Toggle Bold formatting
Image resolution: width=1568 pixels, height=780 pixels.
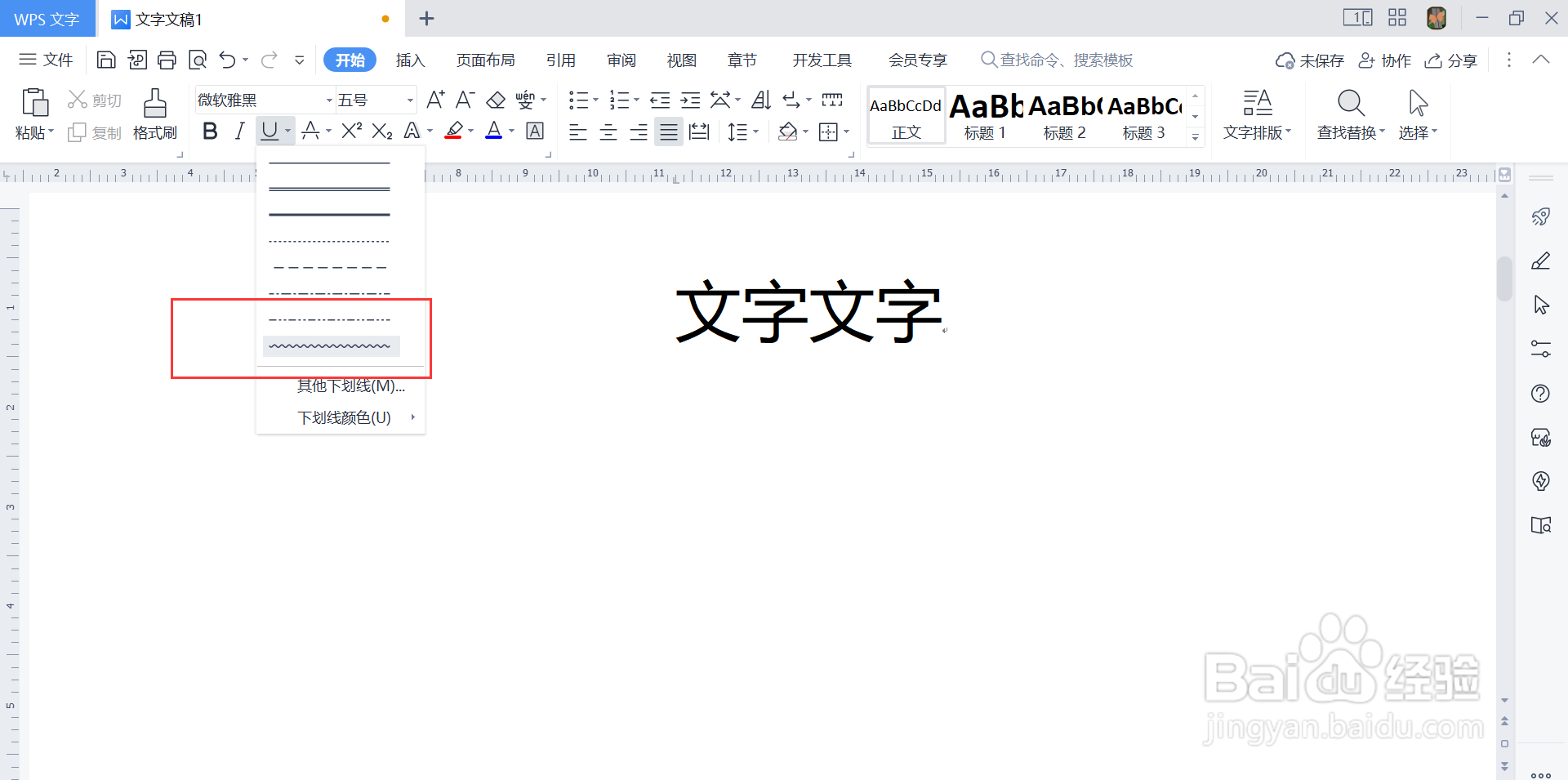pos(210,131)
